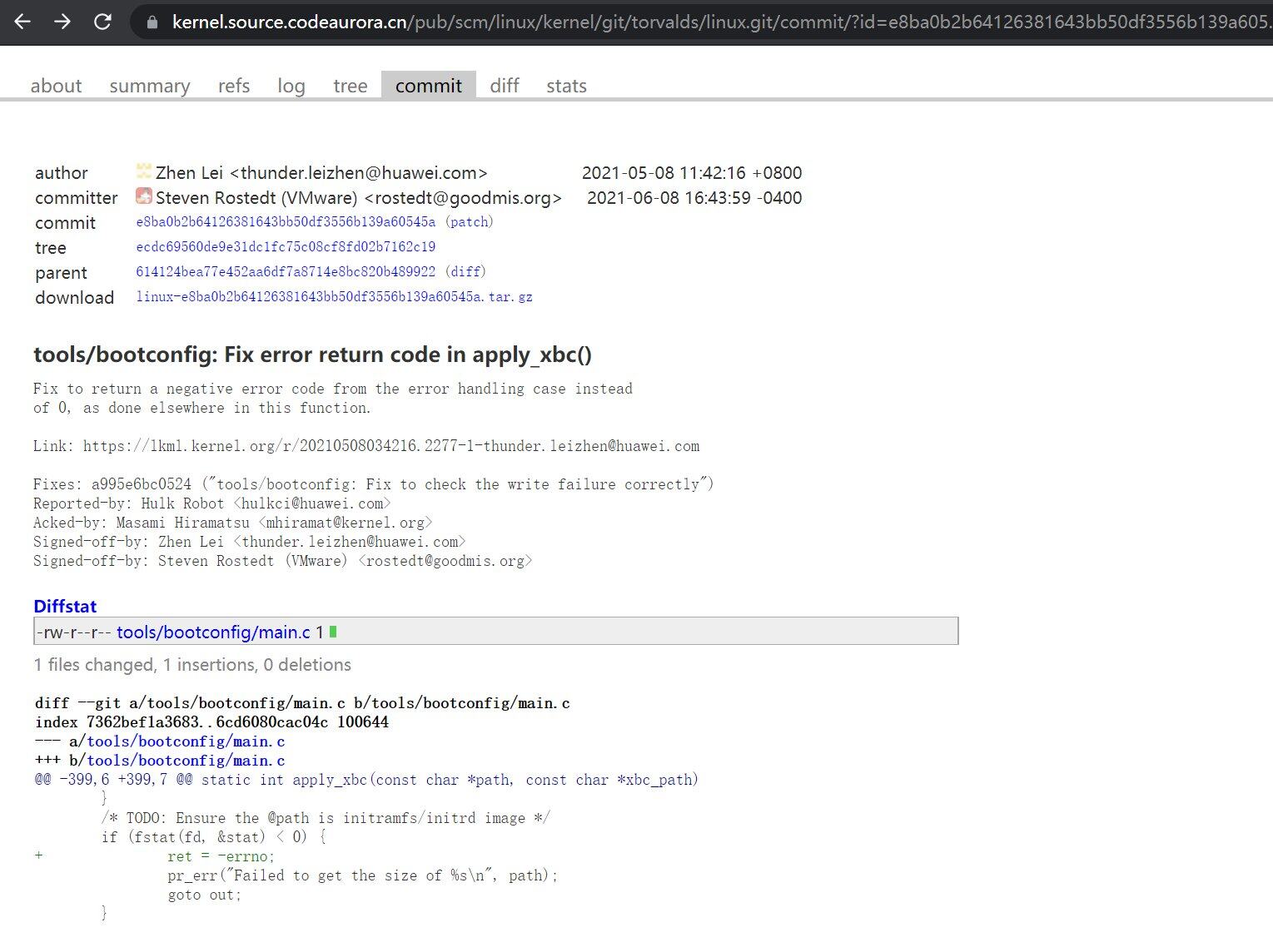
Task: Click the Acked-by Masami Hiramatsu line
Action: [x=233, y=523]
